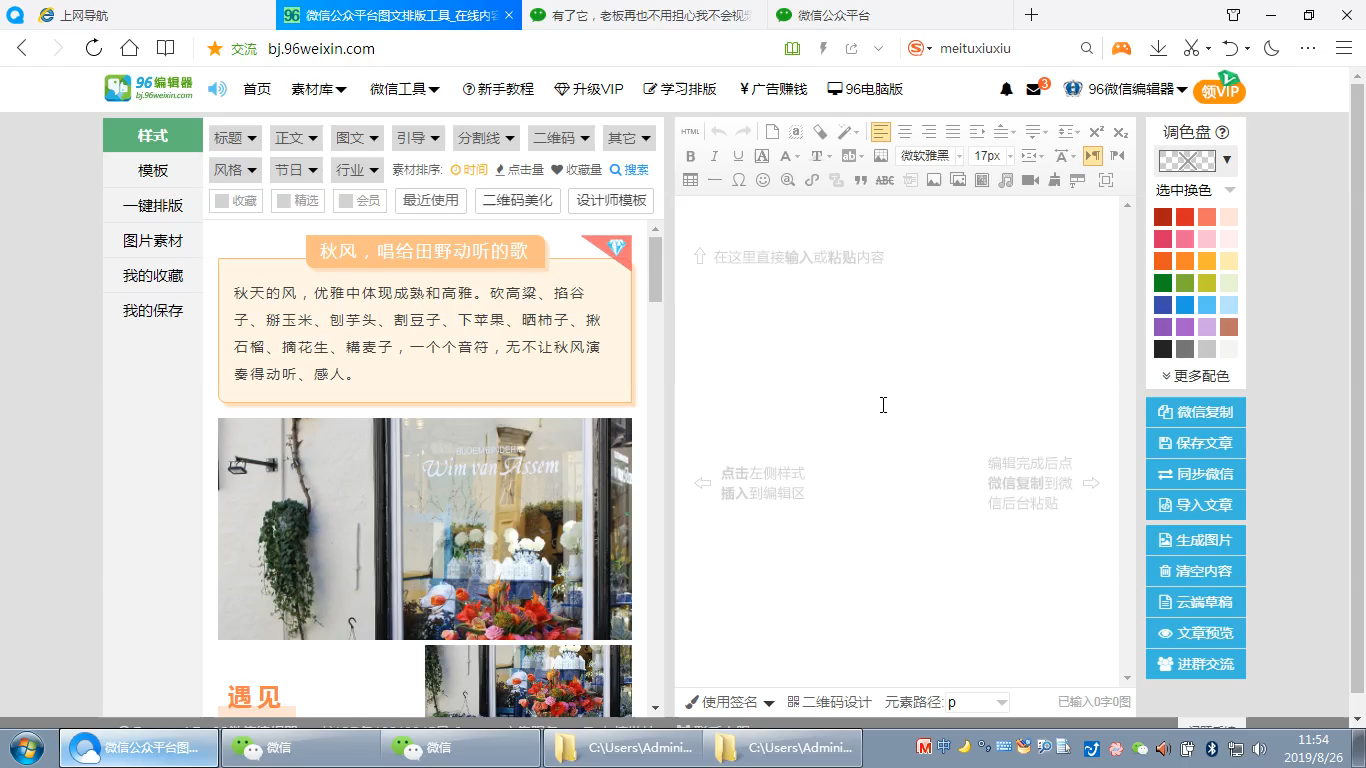Select the dark red color swatch
Viewport: 1366px width, 768px height.
click(x=1162, y=216)
